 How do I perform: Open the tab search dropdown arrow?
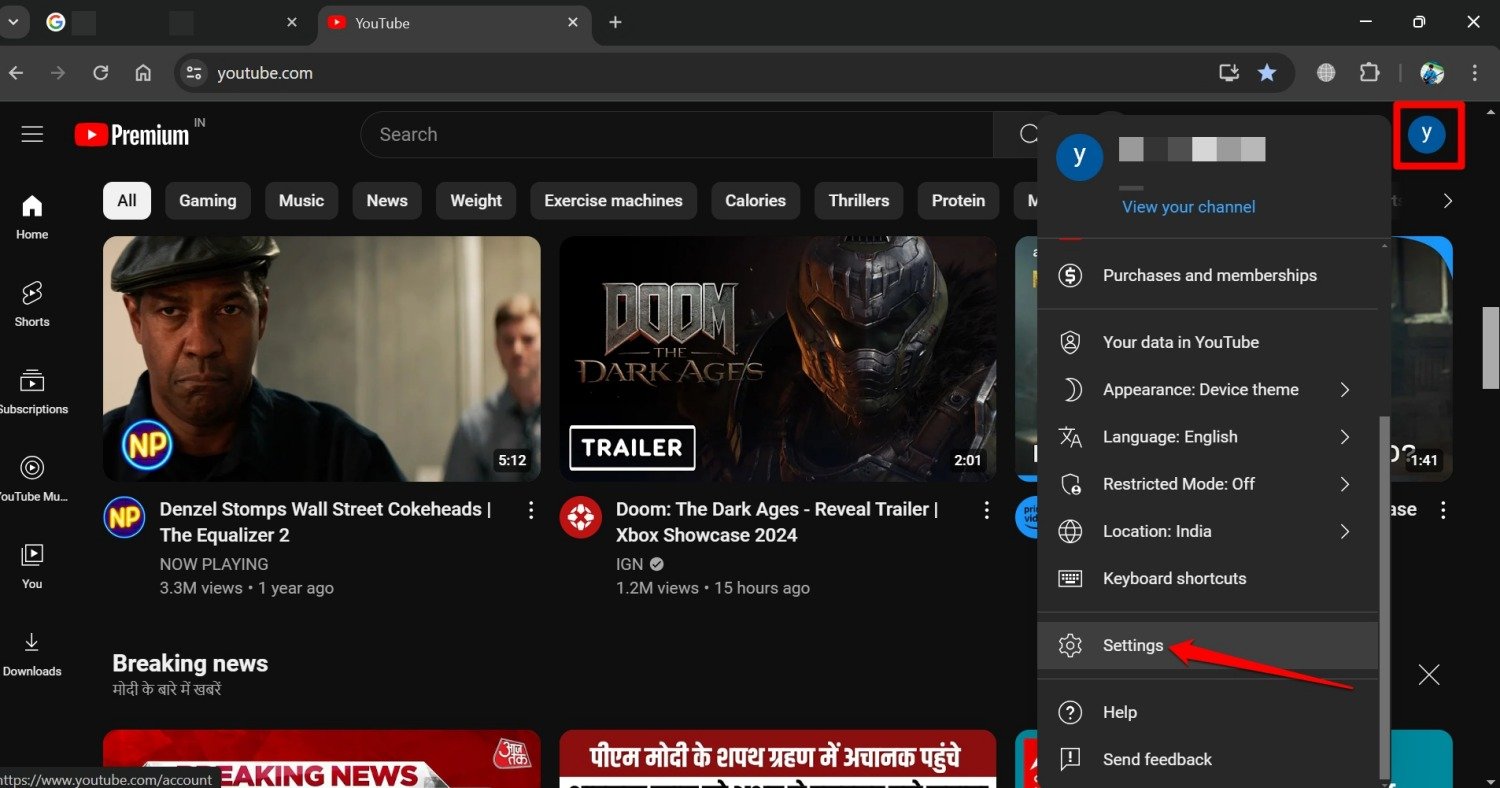(x=13, y=22)
